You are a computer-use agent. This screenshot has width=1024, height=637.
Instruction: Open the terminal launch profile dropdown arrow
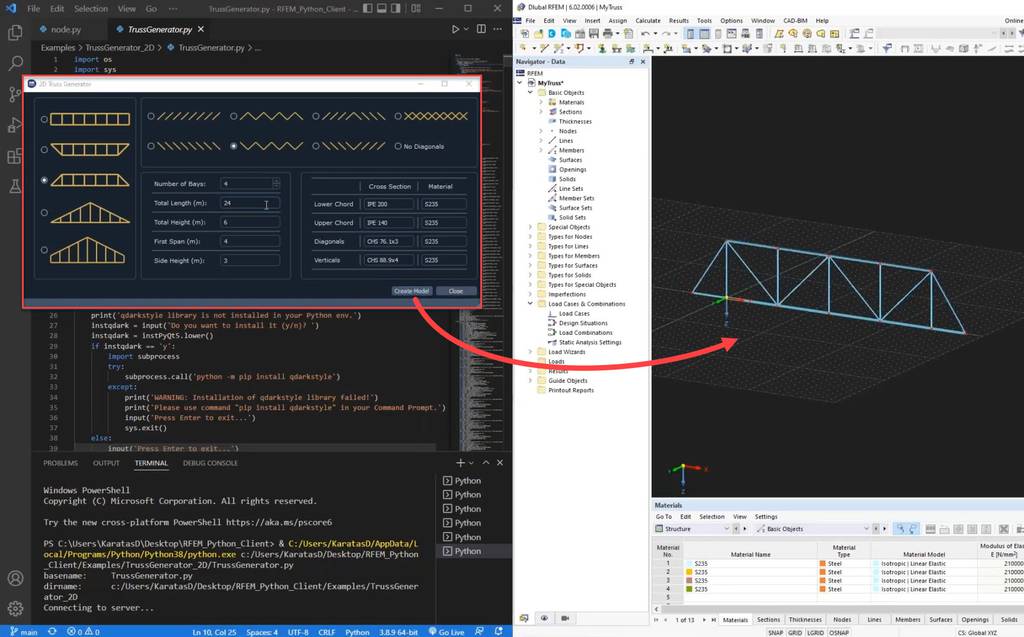click(x=473, y=463)
